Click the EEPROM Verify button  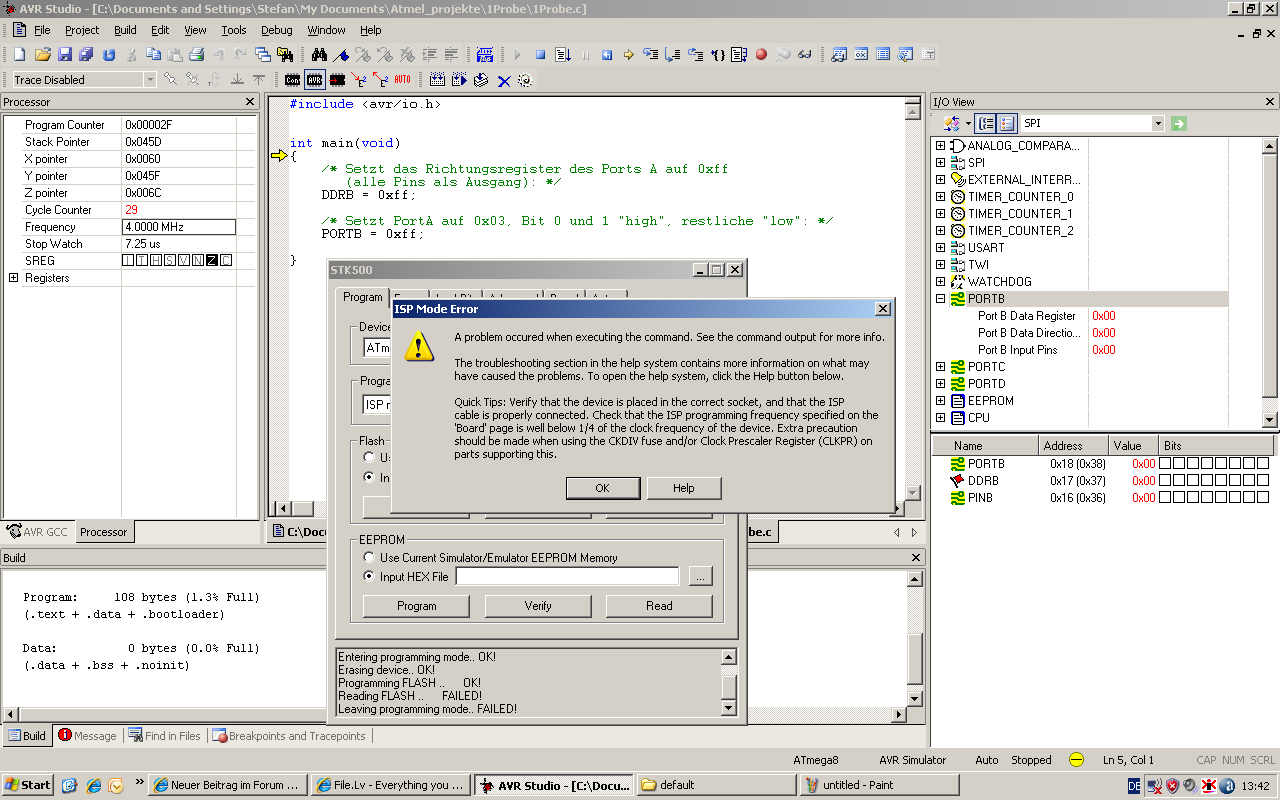coord(538,606)
